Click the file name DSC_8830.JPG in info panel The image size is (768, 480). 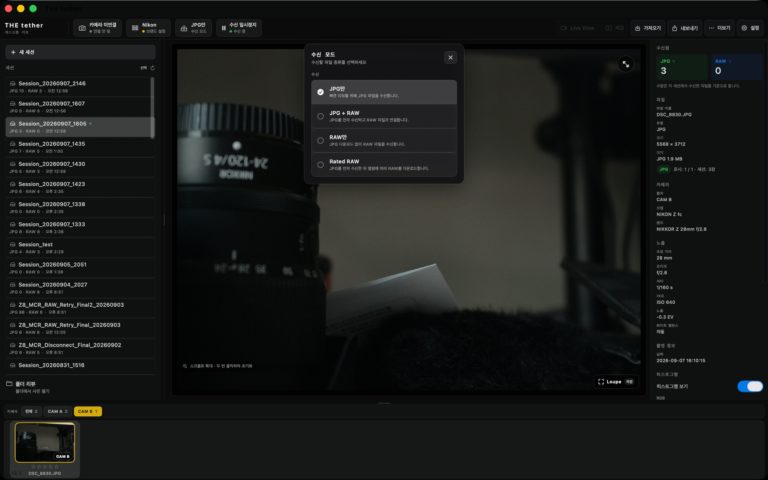(674, 115)
